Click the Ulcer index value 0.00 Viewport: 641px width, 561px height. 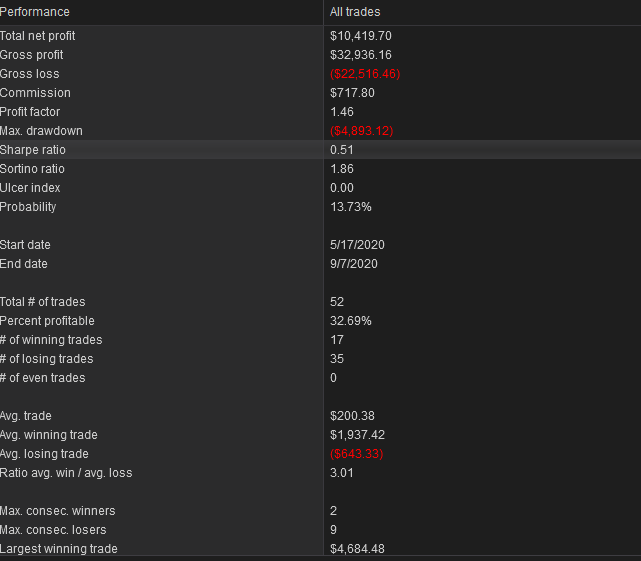coord(342,188)
